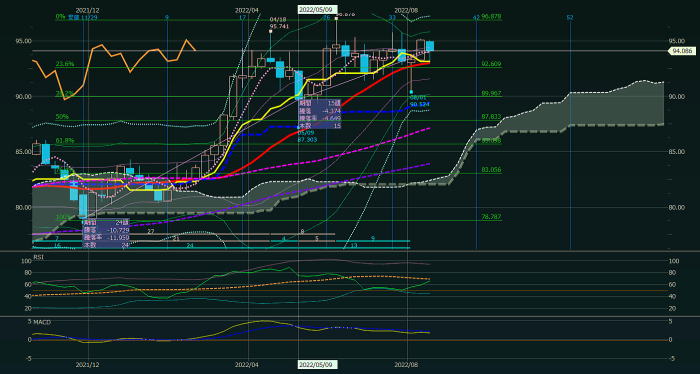
Task: Click the -5 label on the right MACD scale
Action: (x=672, y=358)
